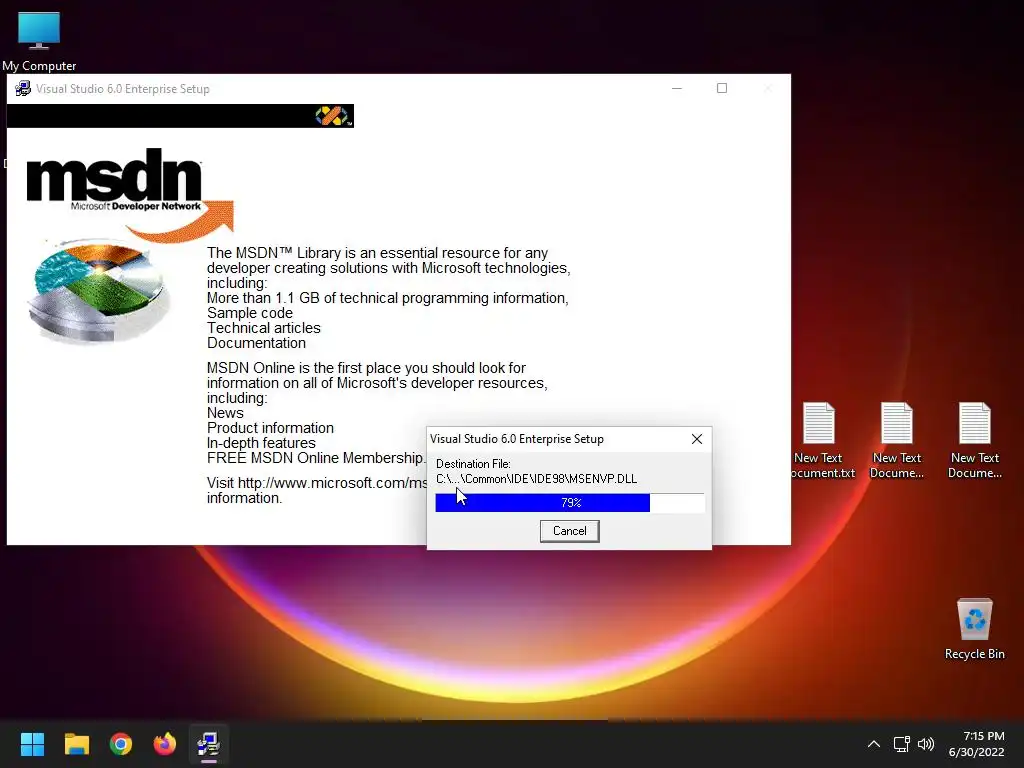Click the 'Documentation' line
This screenshot has height=768, width=1024.
pyautogui.click(x=256, y=343)
